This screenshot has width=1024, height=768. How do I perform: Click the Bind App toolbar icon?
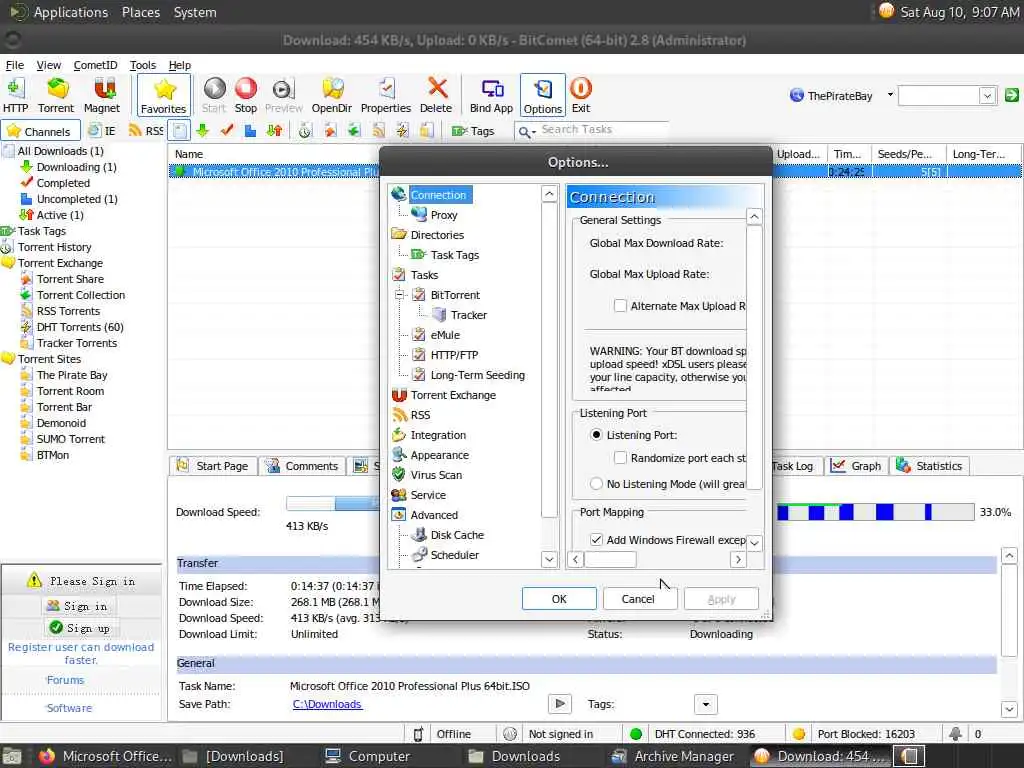[x=492, y=95]
